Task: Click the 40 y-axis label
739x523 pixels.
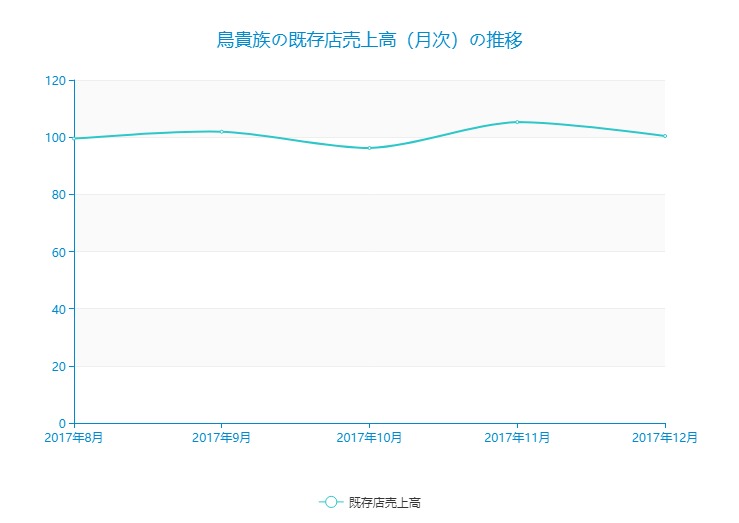Action: (x=58, y=309)
